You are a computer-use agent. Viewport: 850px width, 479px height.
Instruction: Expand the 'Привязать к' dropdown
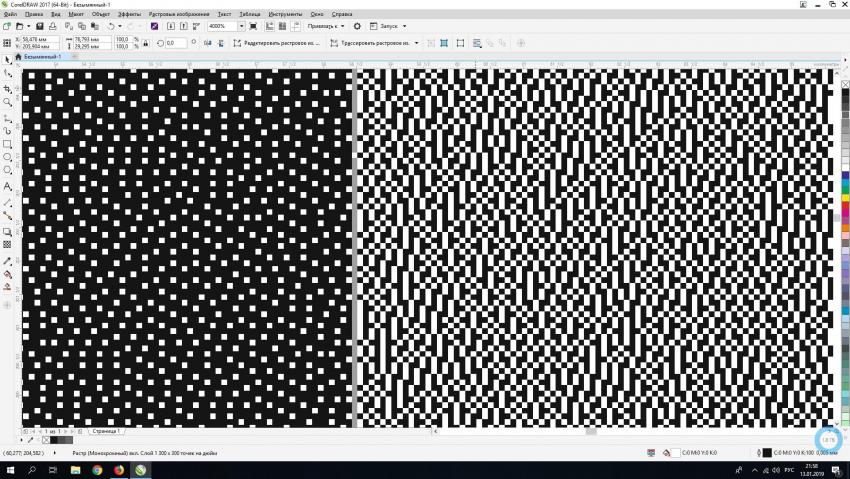[324, 26]
